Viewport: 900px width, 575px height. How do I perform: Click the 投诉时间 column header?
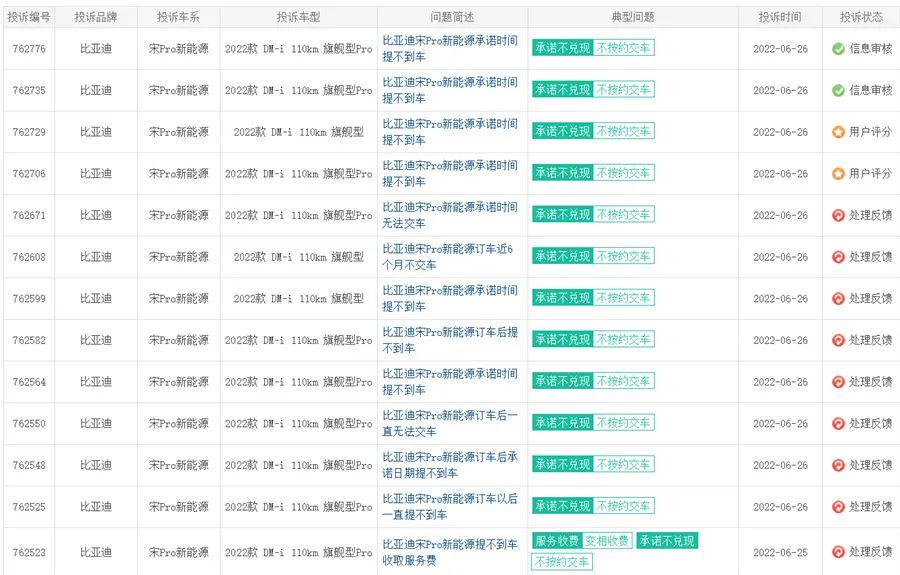coord(779,17)
